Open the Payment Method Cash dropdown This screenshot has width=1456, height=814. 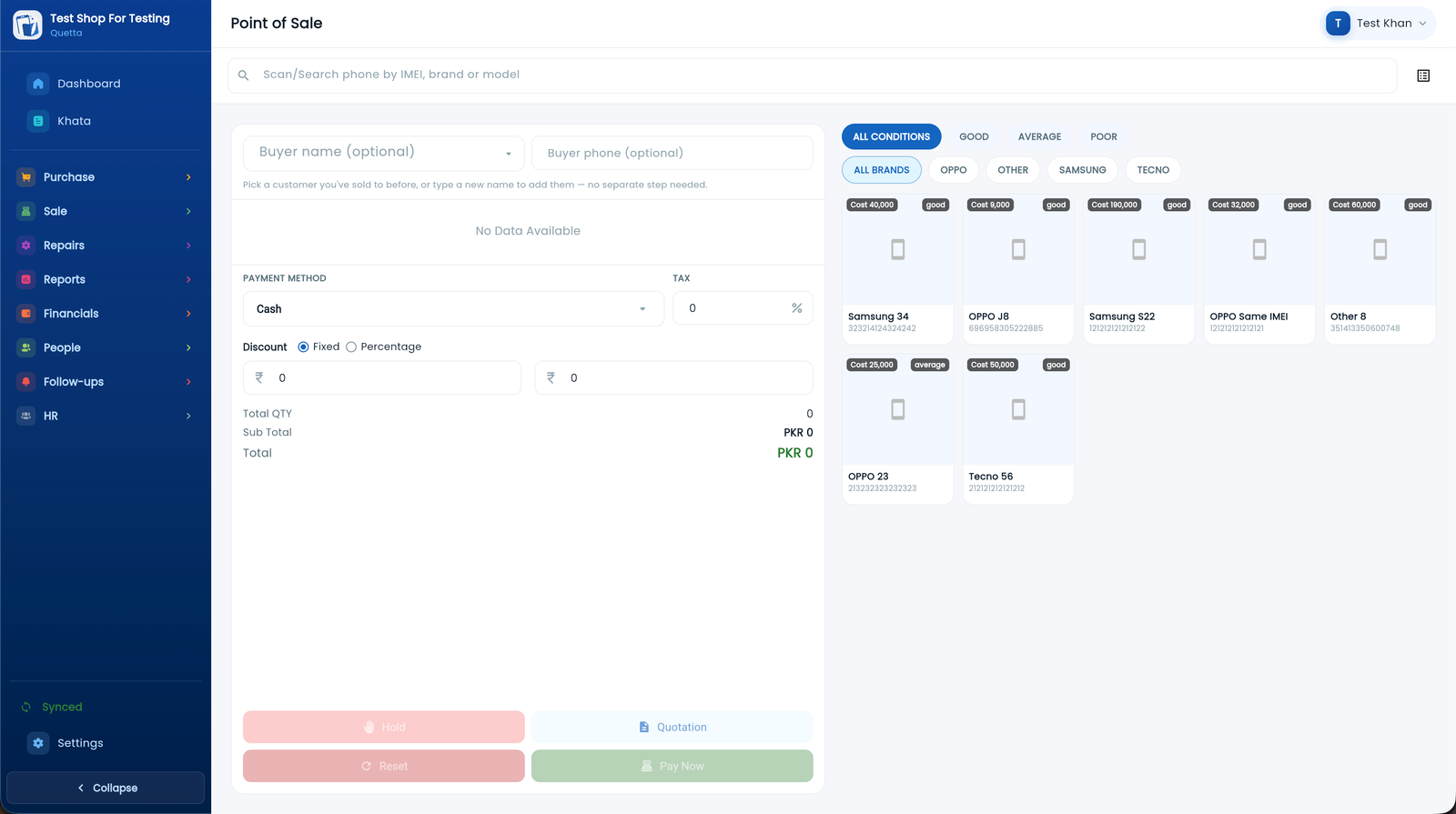452,309
